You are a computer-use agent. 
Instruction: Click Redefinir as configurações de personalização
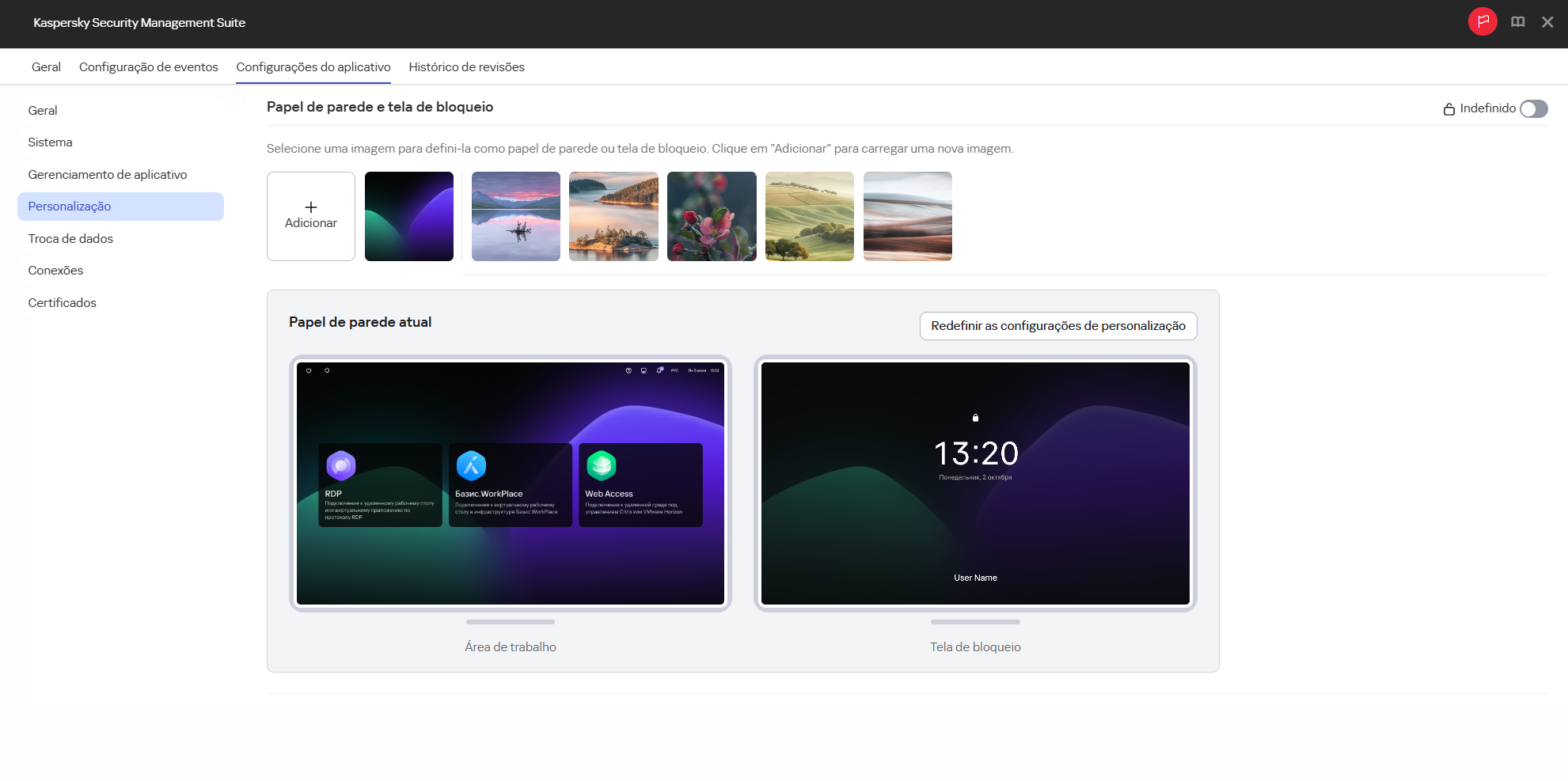click(1058, 326)
